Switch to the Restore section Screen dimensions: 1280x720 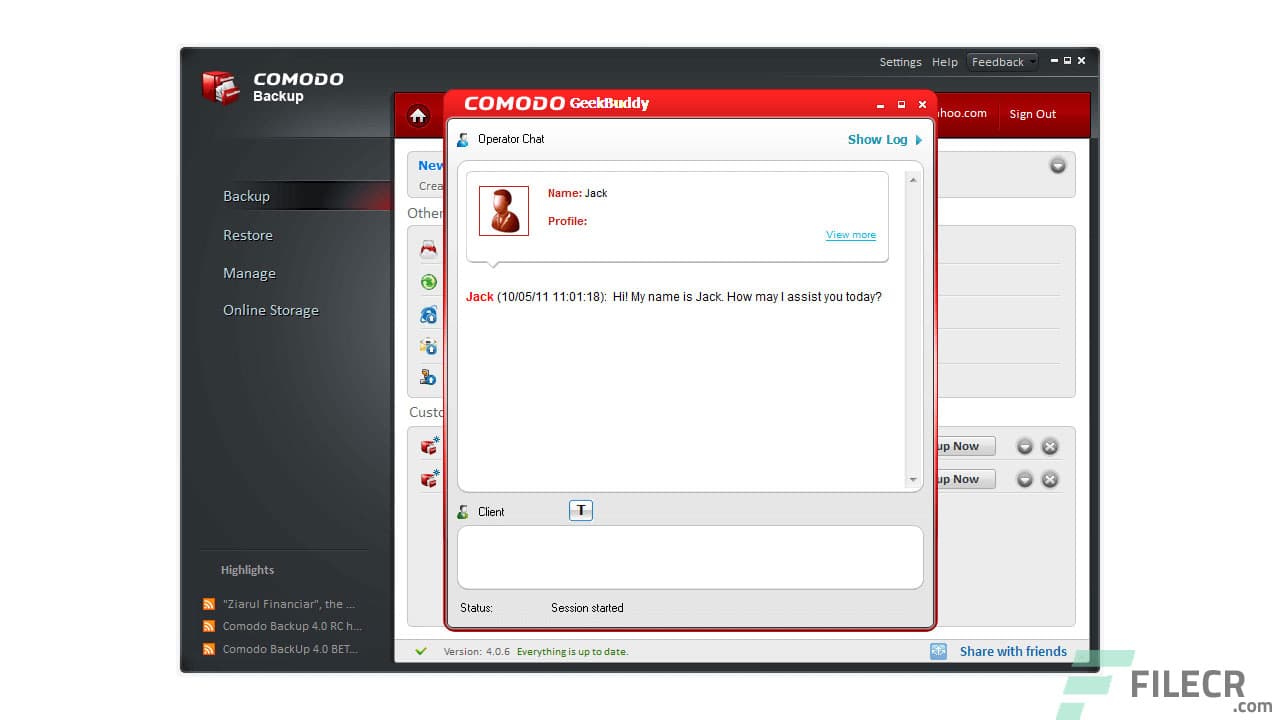point(247,235)
